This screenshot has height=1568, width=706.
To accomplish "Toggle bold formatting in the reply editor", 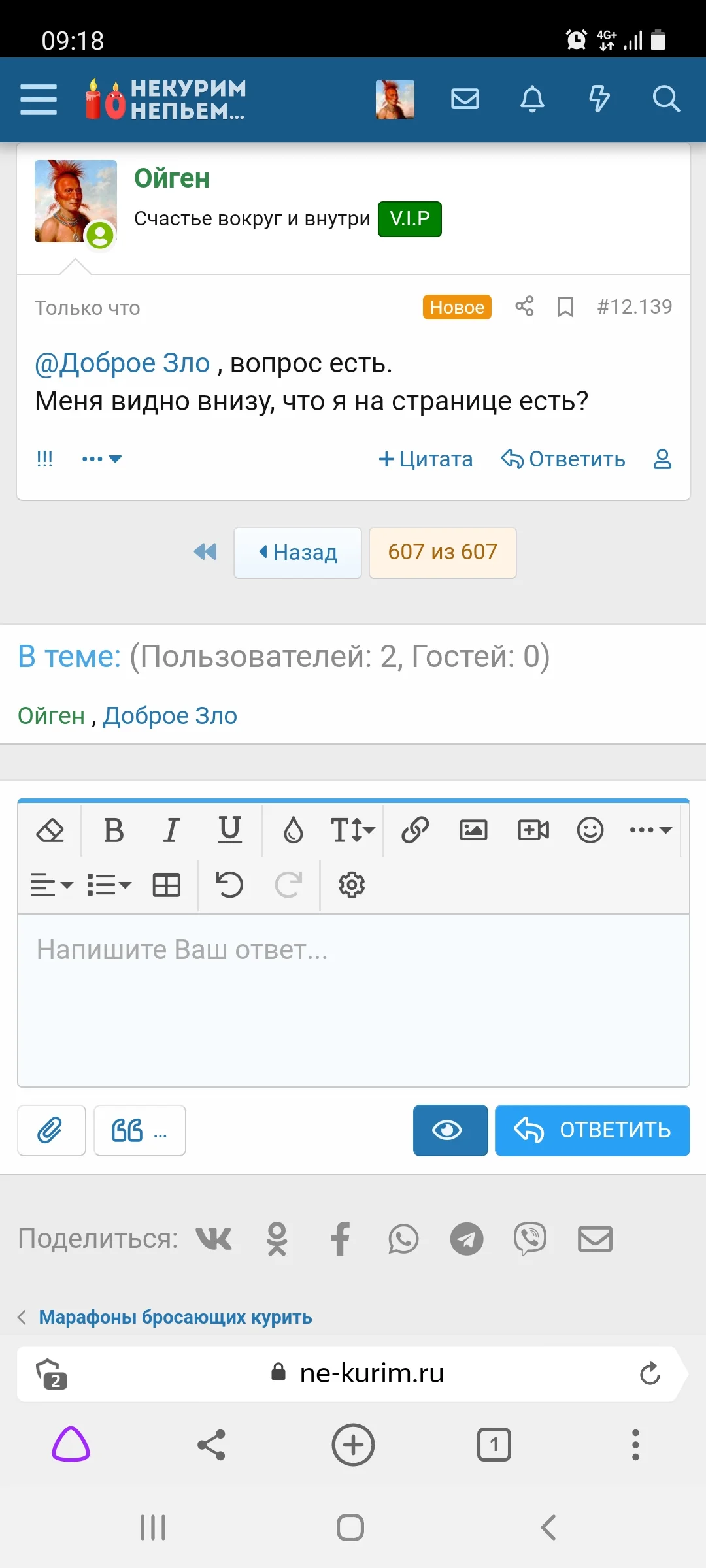I will (x=112, y=830).
